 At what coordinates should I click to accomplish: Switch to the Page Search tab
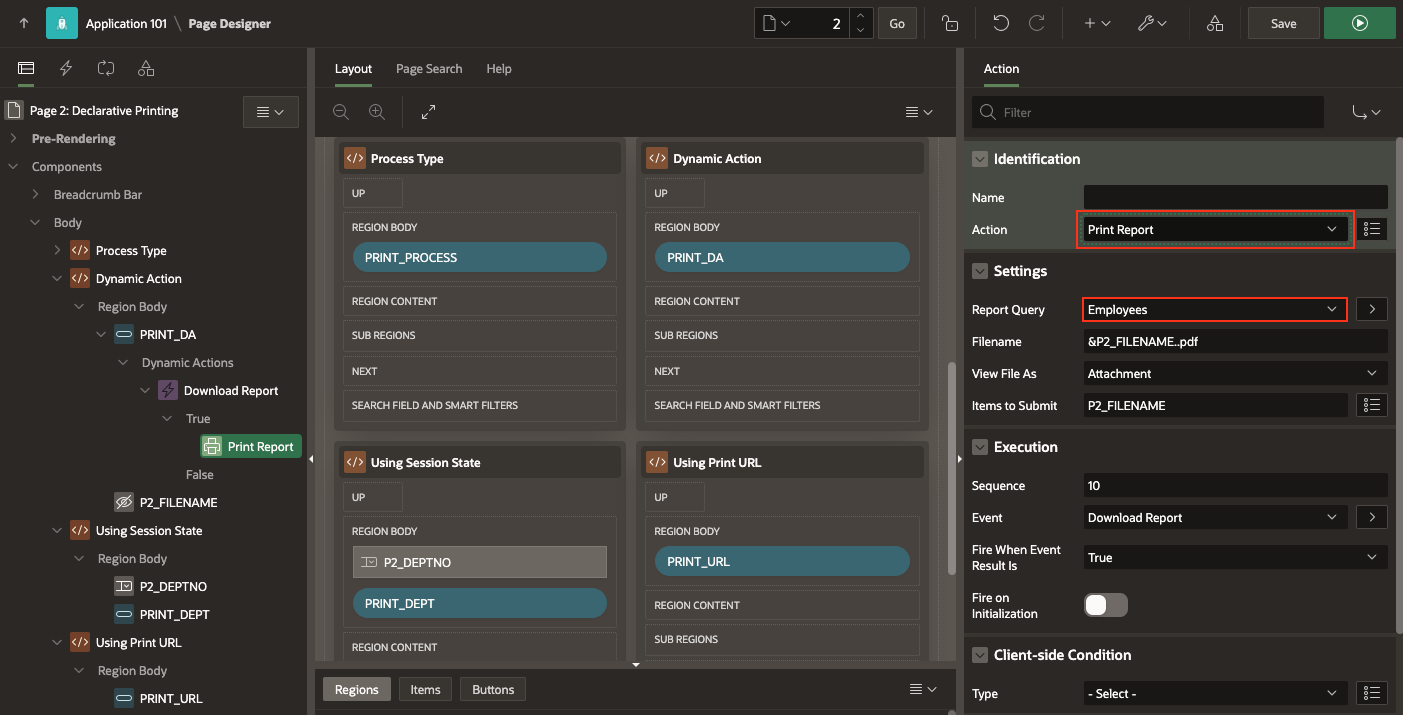point(429,68)
